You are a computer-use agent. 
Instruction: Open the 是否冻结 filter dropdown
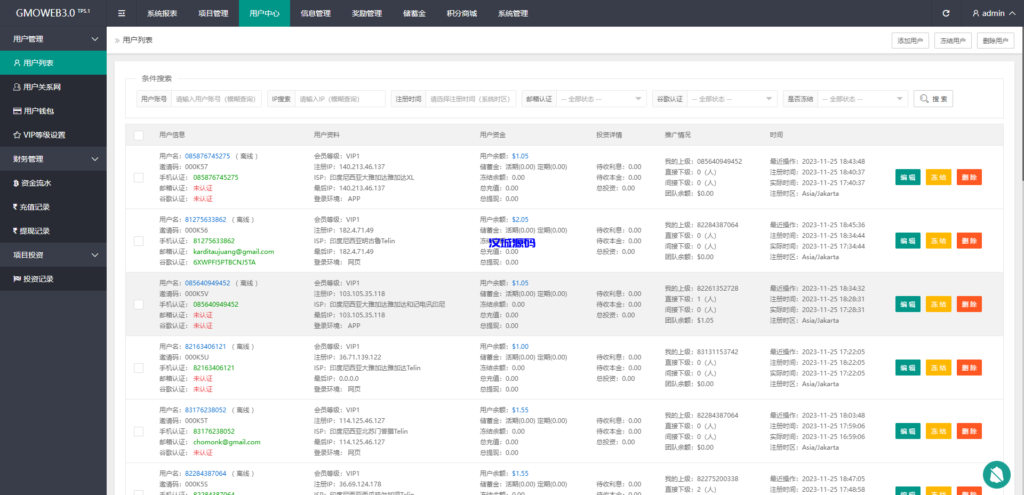[862, 99]
